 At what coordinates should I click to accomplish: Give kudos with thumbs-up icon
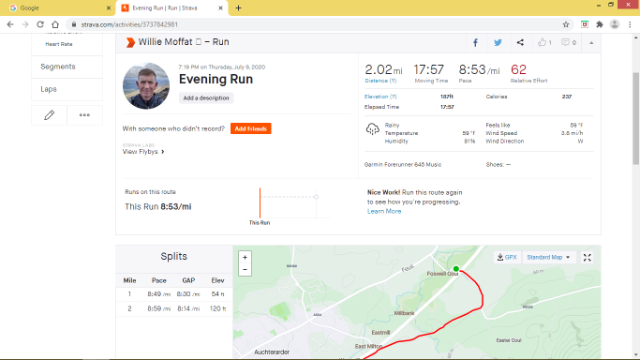[544, 42]
